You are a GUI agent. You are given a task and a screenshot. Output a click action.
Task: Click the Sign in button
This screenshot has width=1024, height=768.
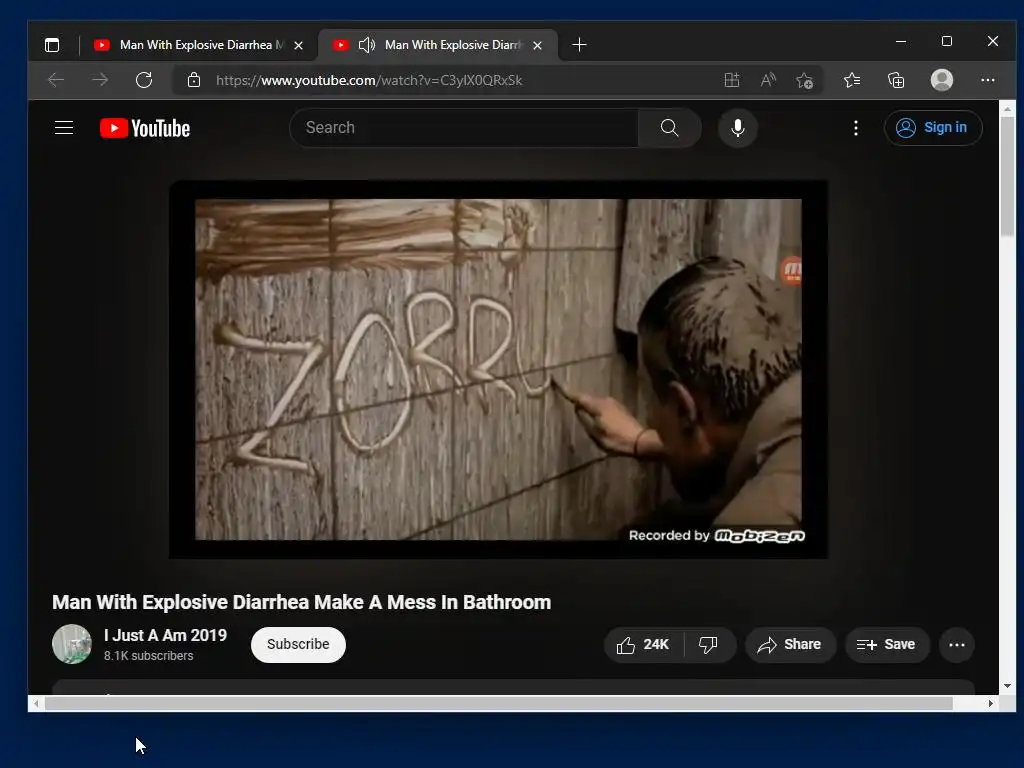pos(933,127)
